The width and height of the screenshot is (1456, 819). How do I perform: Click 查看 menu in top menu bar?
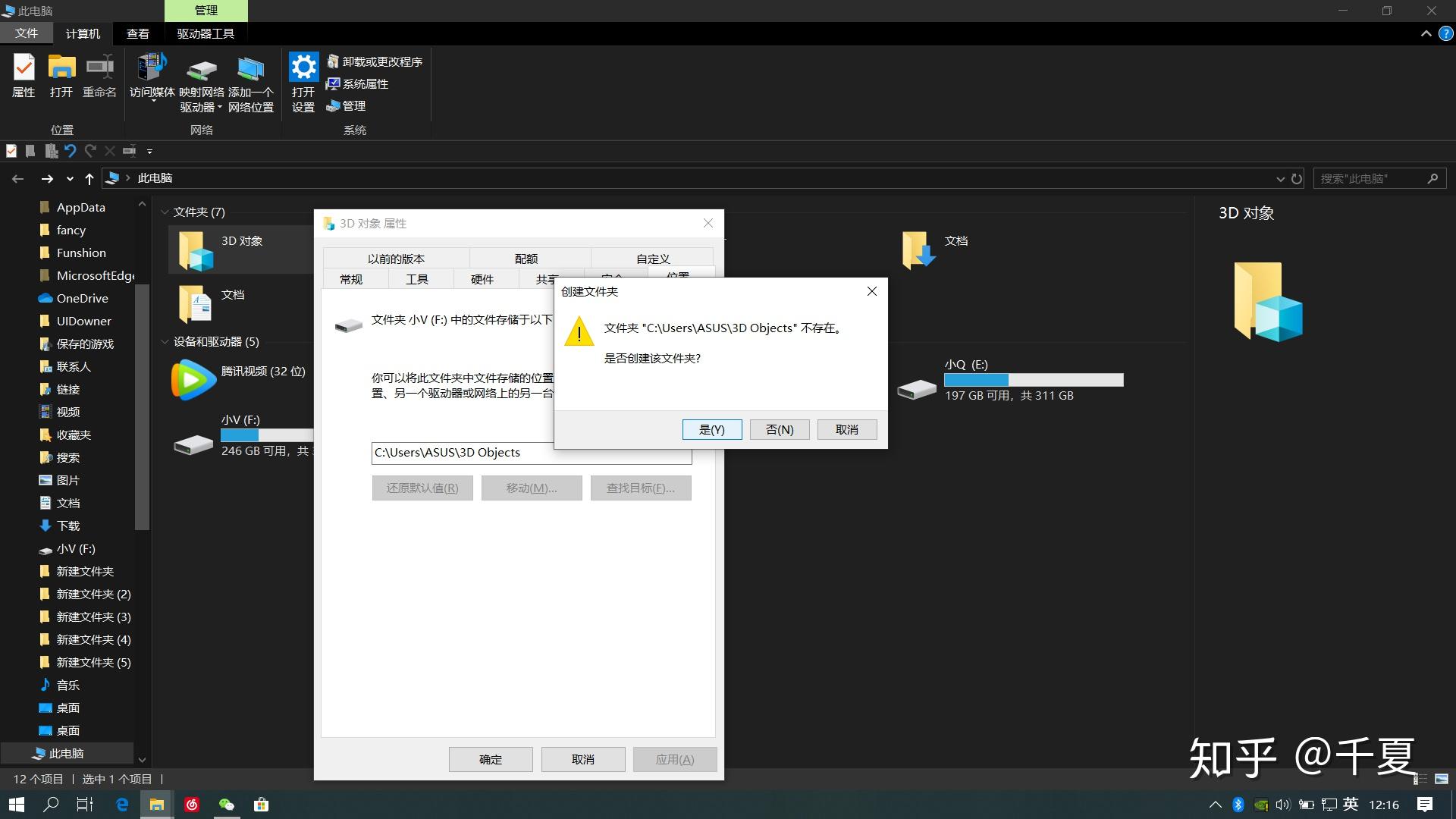137,33
